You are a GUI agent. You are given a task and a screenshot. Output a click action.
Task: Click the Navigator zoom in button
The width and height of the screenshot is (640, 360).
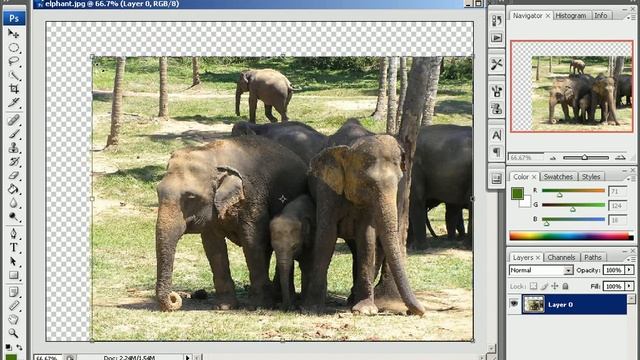[620, 158]
